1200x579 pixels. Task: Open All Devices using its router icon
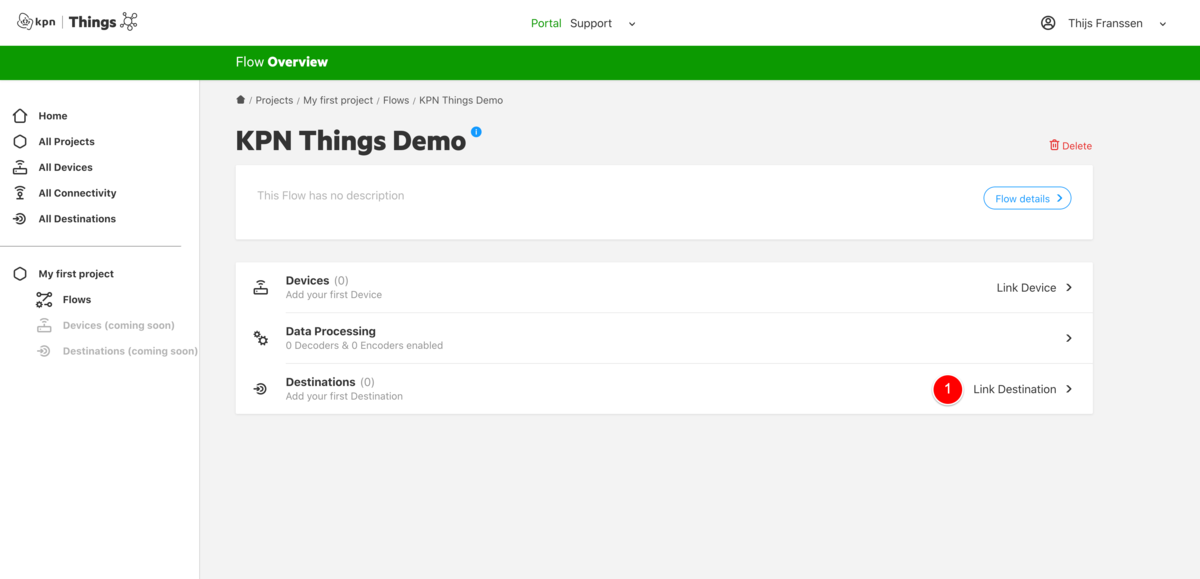click(x=20, y=167)
